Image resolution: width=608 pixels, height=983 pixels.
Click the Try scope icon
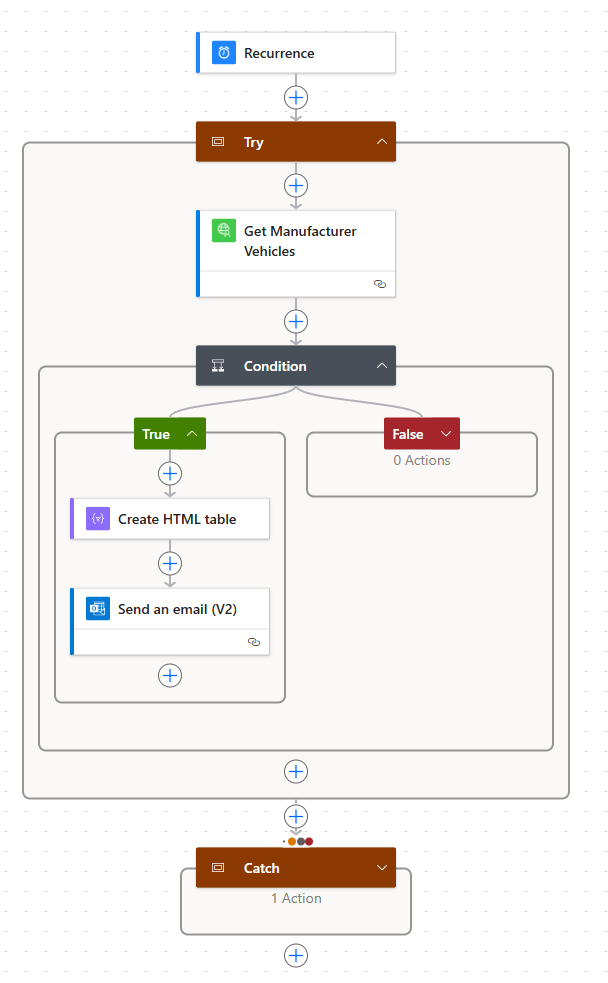click(x=218, y=142)
